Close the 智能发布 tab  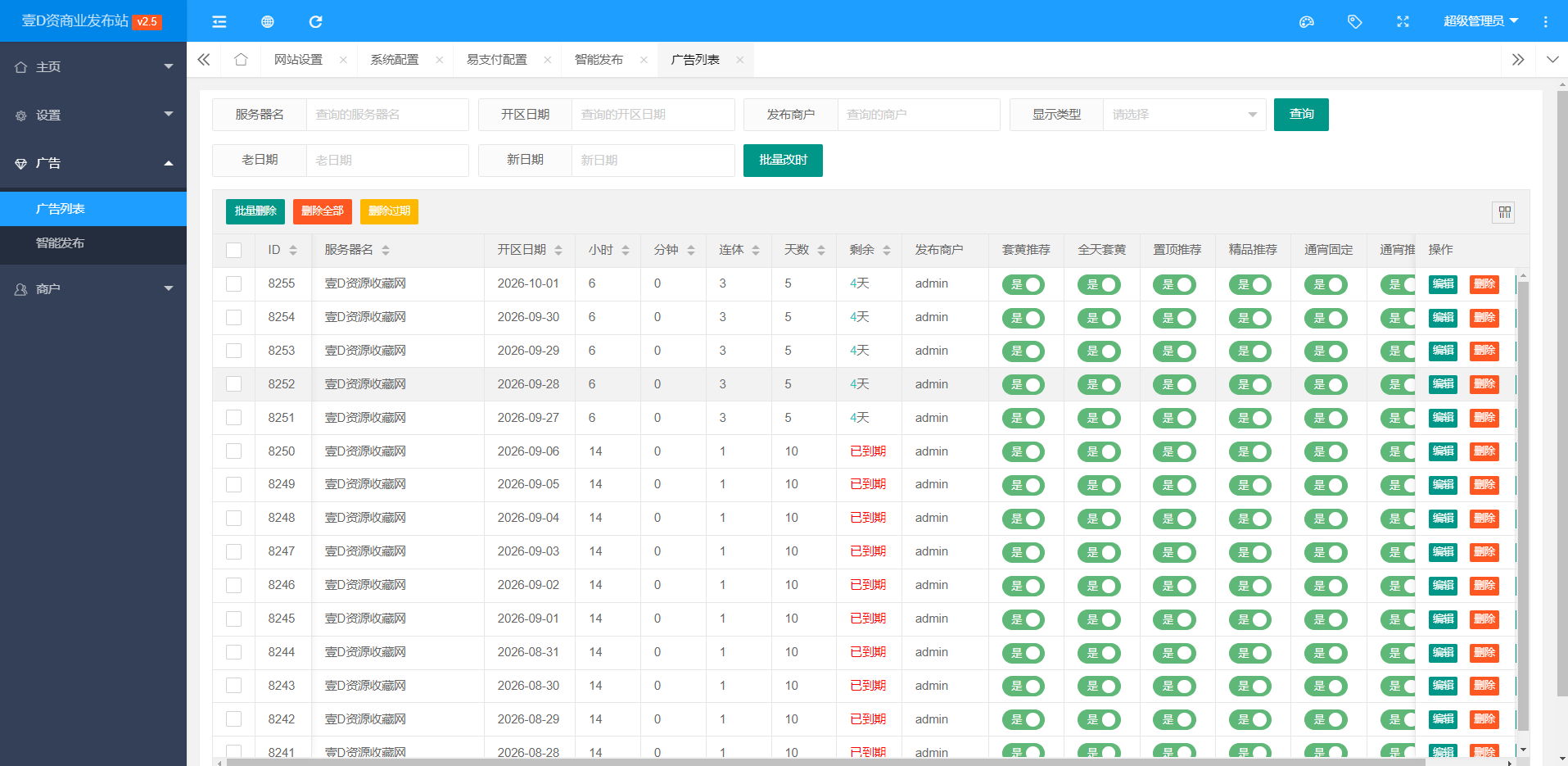(644, 60)
